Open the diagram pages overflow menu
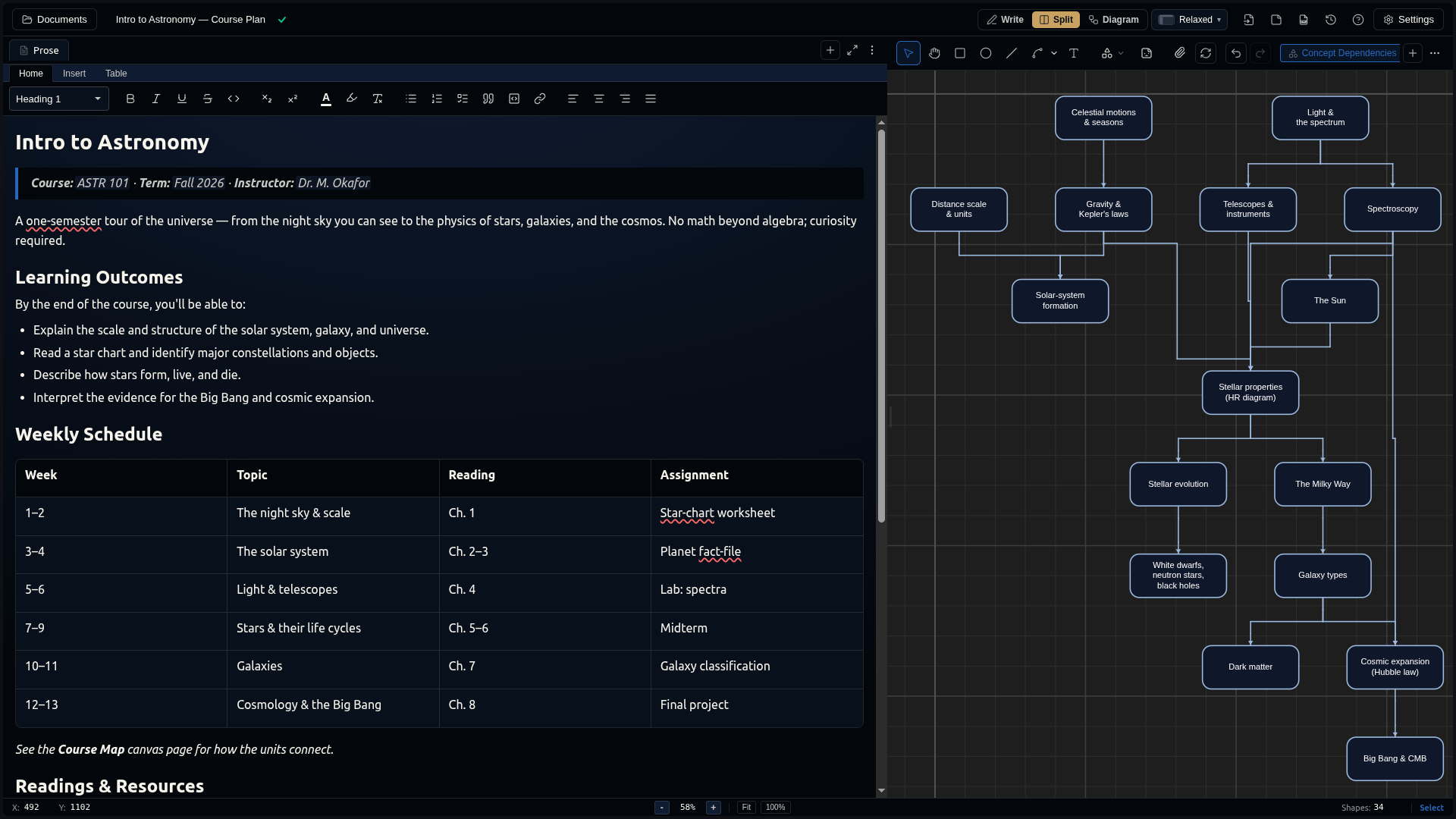This screenshot has height=819, width=1456. click(x=1435, y=53)
